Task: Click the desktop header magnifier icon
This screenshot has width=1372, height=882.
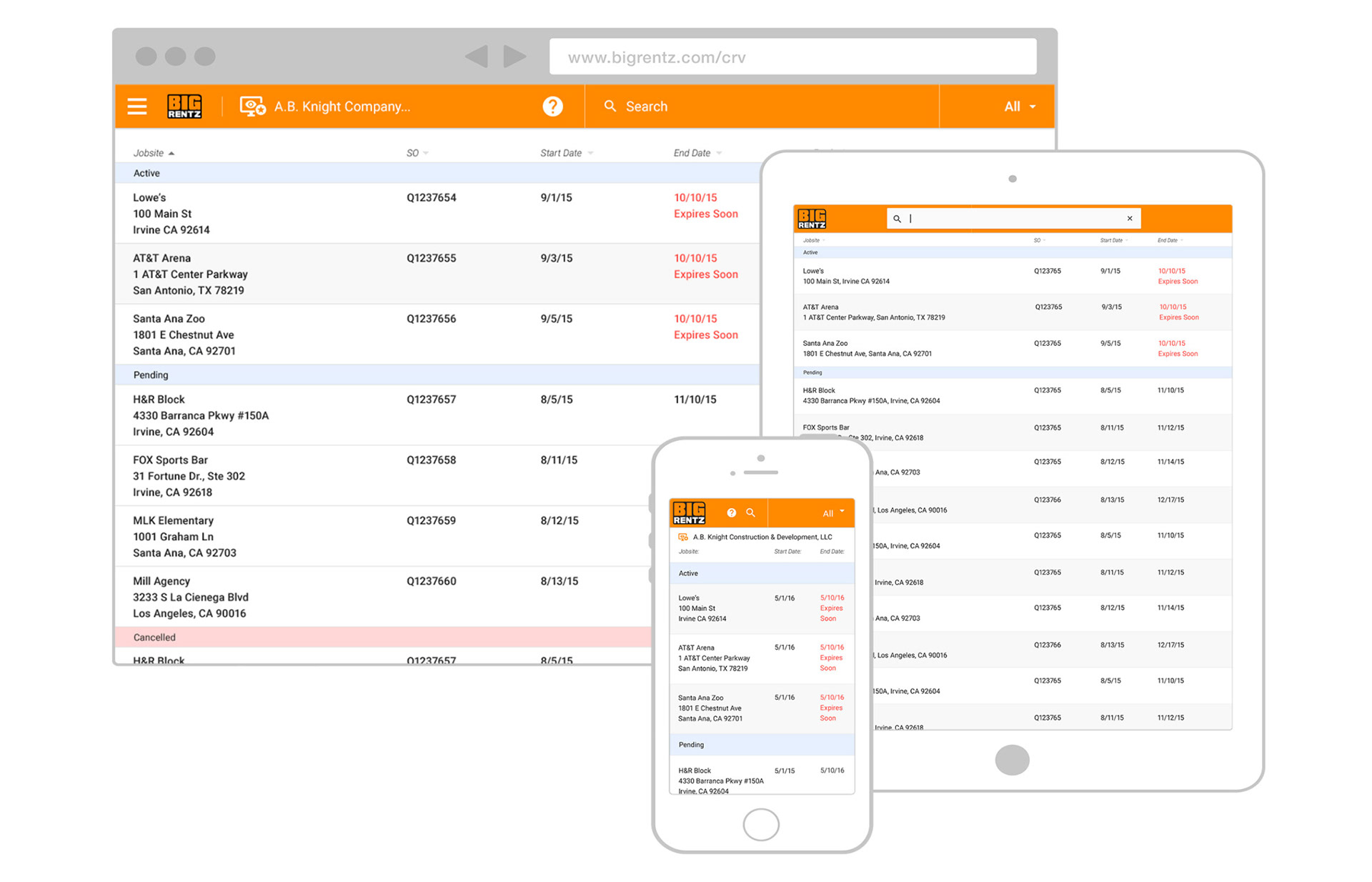Action: pos(610,106)
